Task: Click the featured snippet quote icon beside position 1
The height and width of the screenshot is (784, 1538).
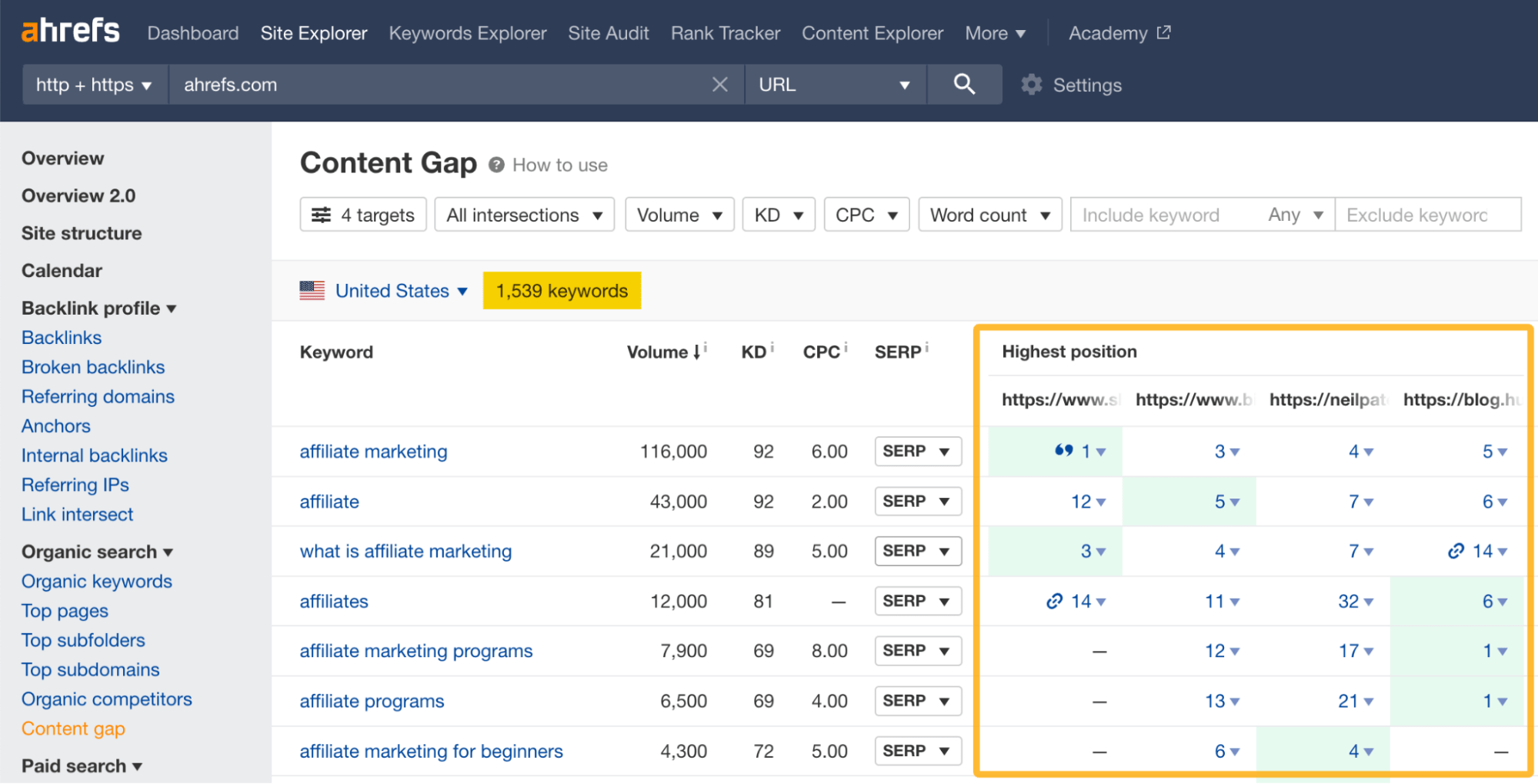Action: [1066, 451]
